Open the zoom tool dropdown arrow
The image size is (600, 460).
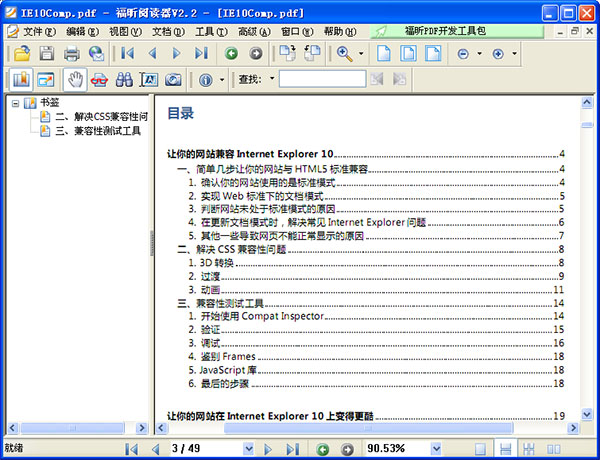[x=361, y=54]
